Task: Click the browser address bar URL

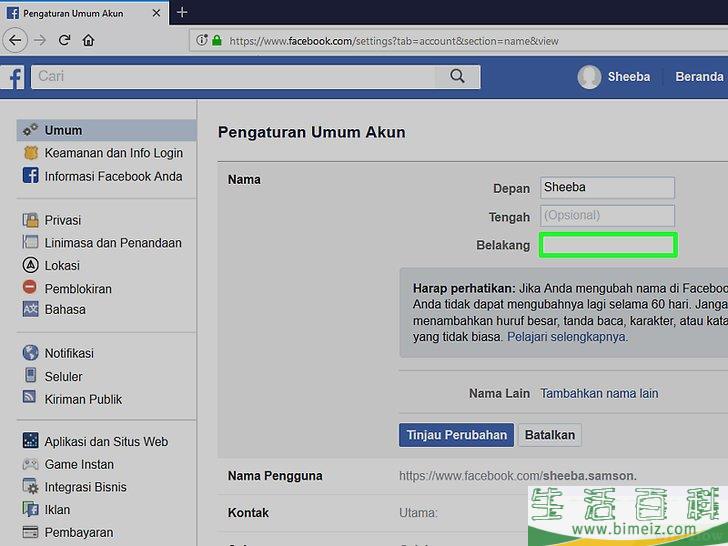Action: click(394, 41)
